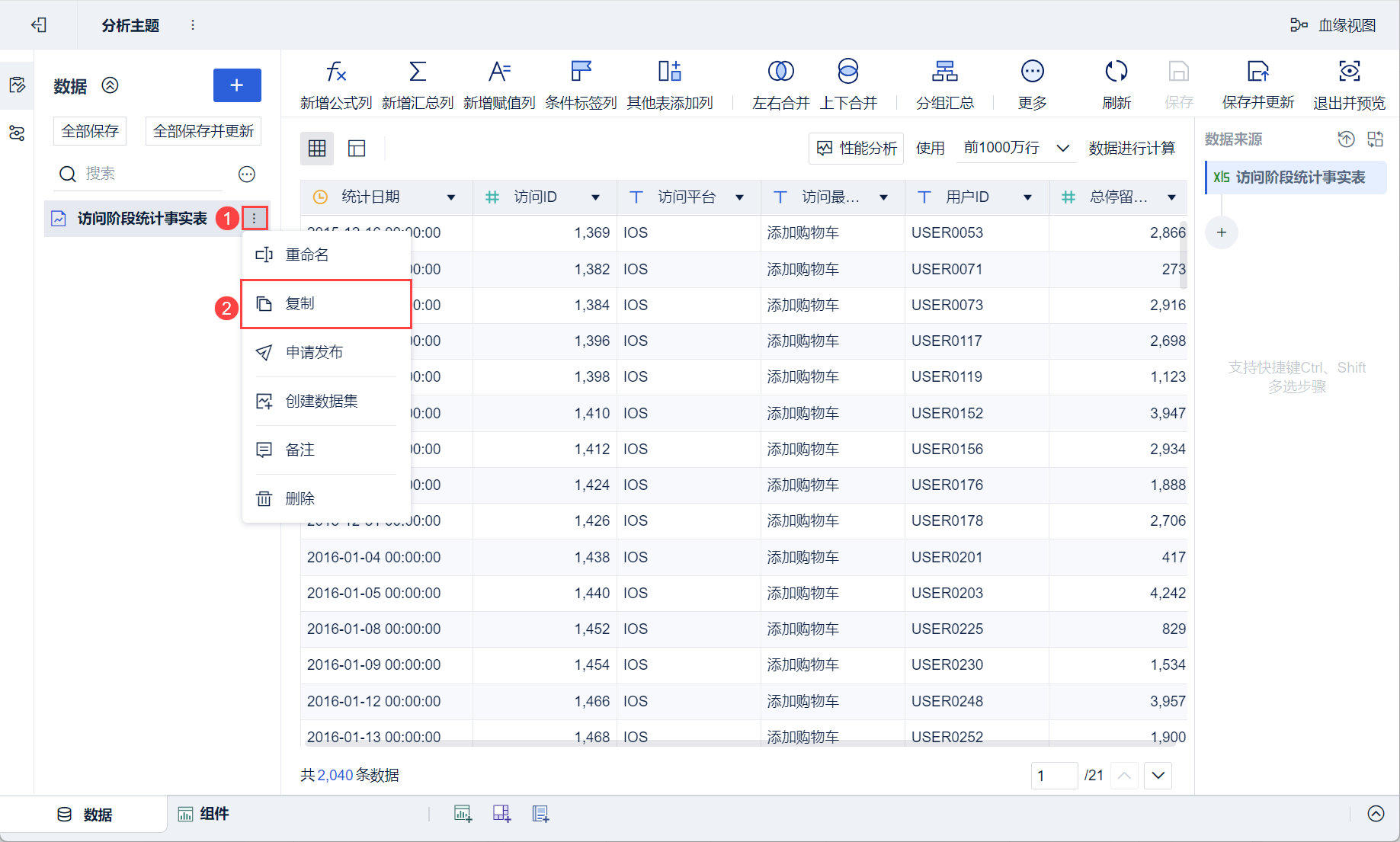Screen dimensions: 1400x842
Task: Click the 全部保存 button
Action: [90, 131]
